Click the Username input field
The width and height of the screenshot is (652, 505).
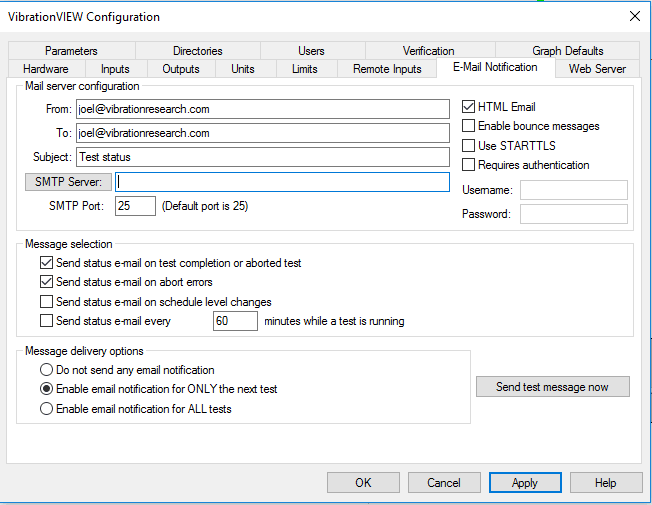pyautogui.click(x=574, y=190)
